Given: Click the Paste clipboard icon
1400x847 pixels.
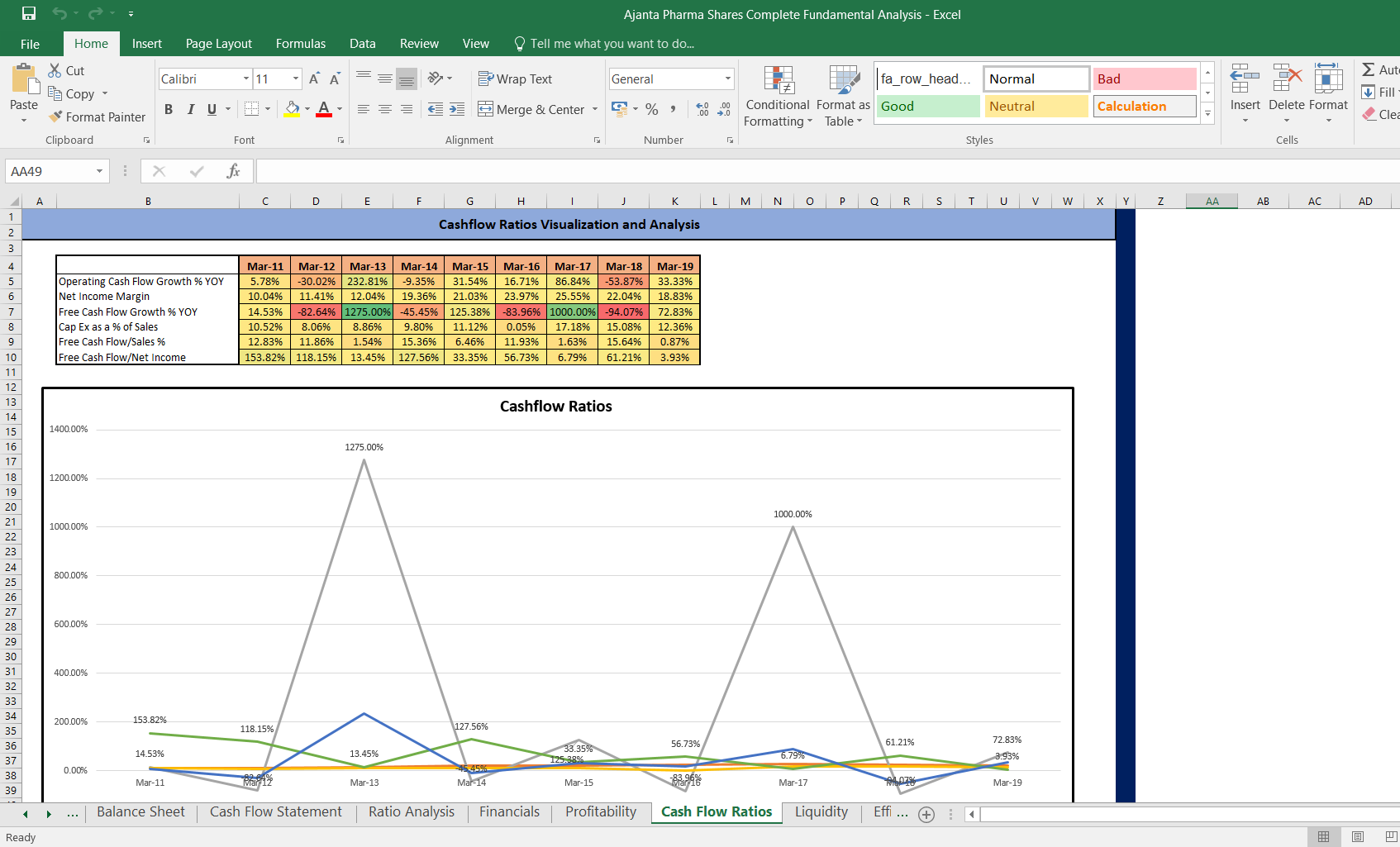Looking at the screenshot, I should 24,79.
